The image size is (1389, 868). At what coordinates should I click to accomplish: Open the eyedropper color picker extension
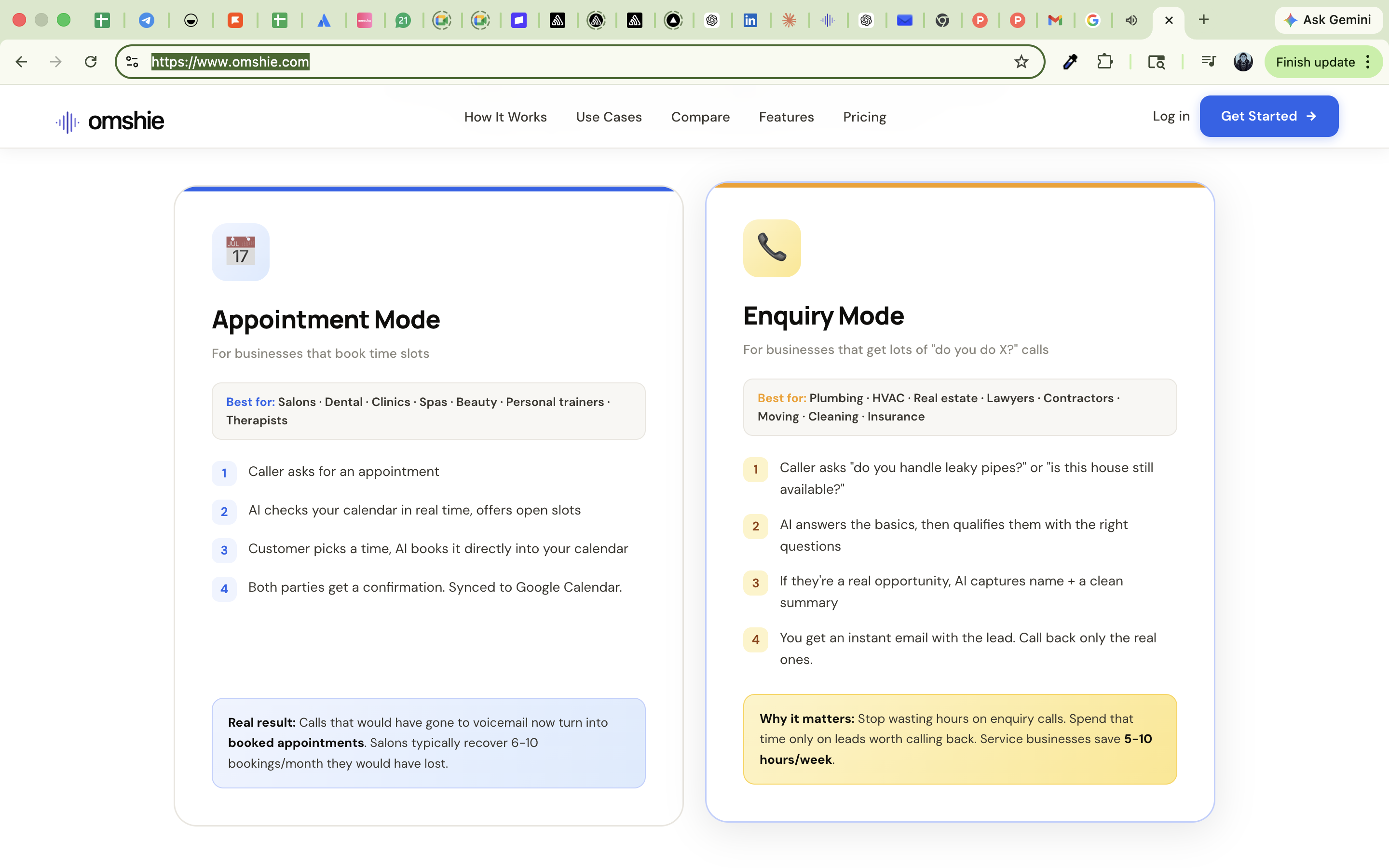[x=1070, y=62]
